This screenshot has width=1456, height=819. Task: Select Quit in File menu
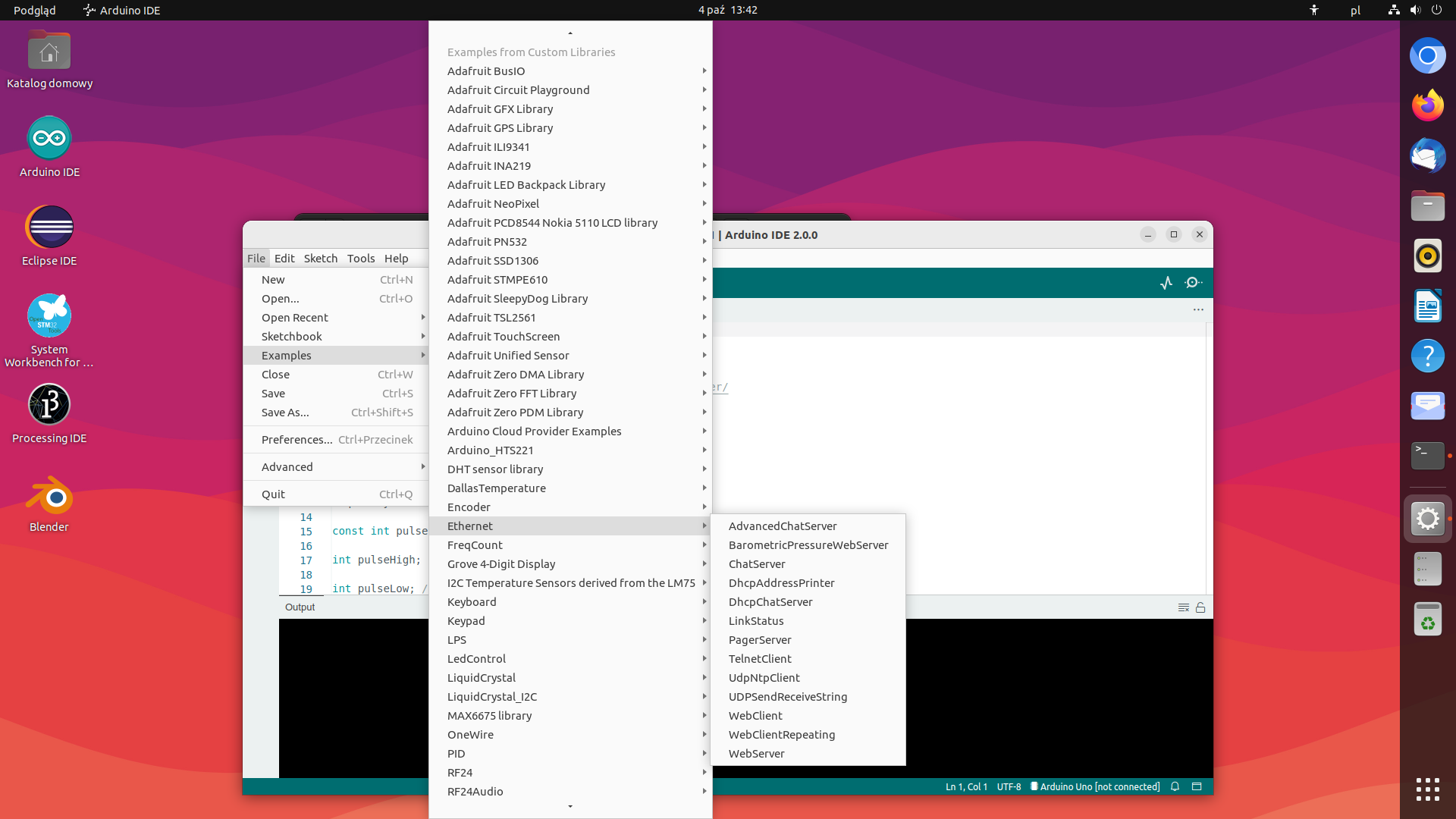tap(336, 494)
